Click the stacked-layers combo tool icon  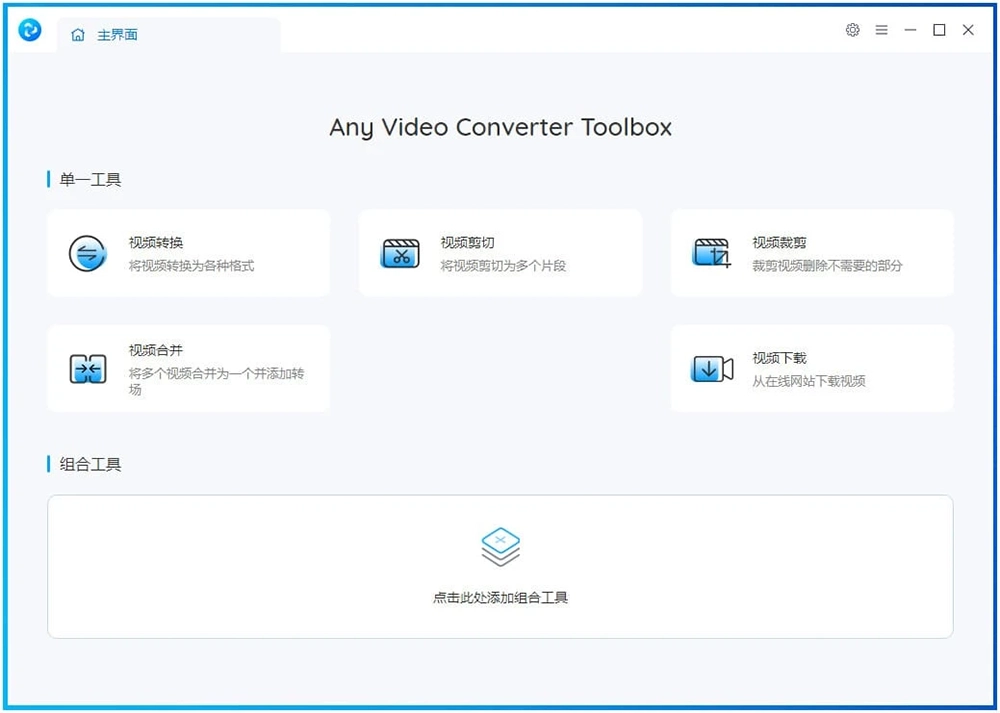(x=500, y=545)
